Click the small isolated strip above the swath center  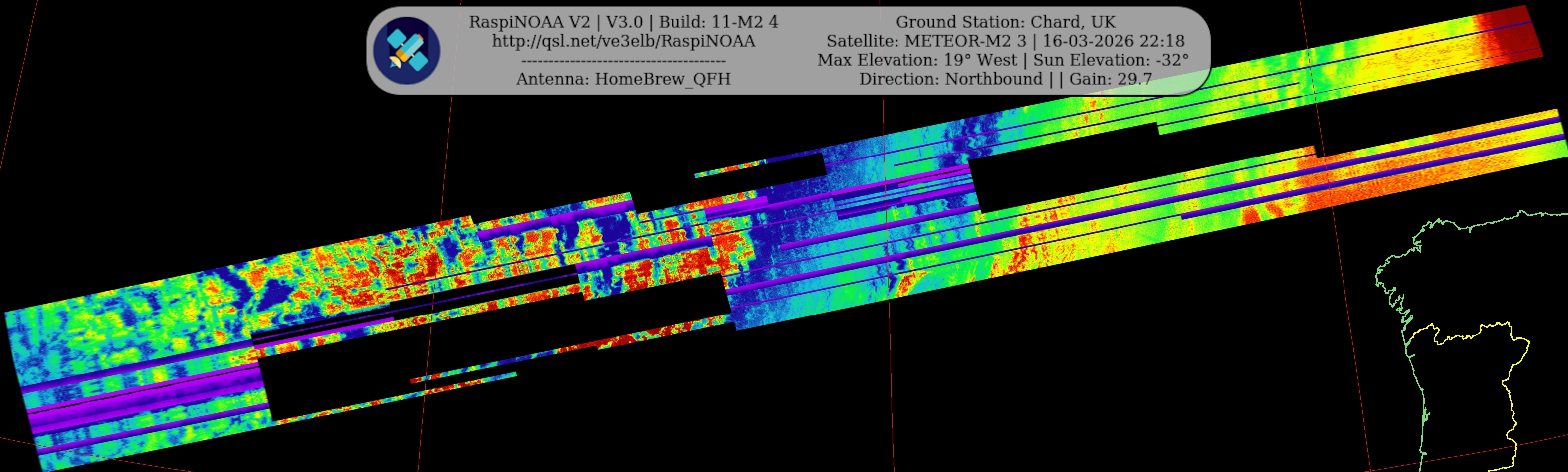[730, 168]
